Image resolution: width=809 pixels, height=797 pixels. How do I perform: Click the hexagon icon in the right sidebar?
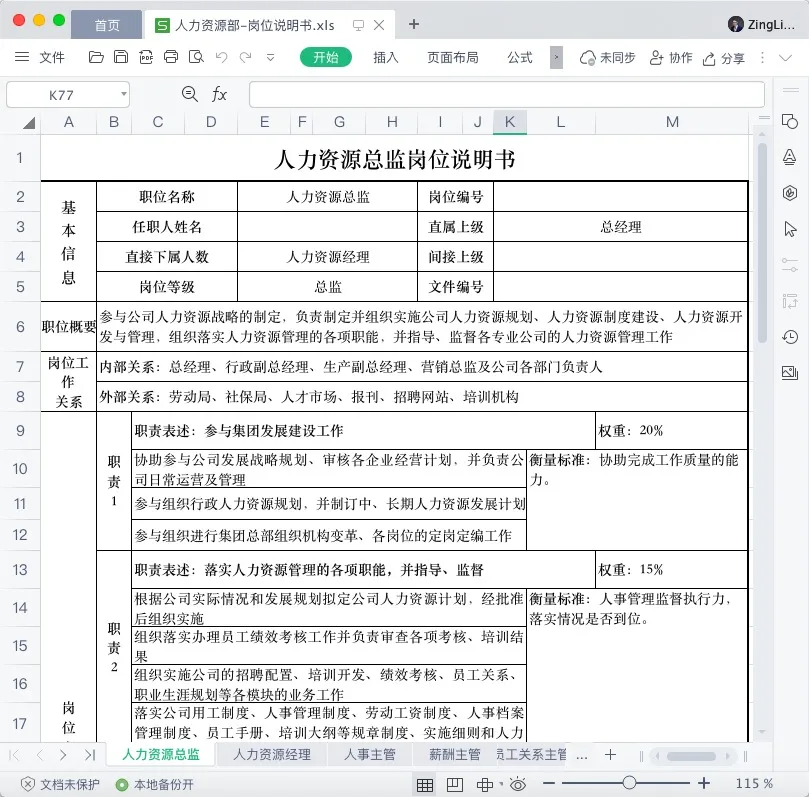(x=789, y=193)
